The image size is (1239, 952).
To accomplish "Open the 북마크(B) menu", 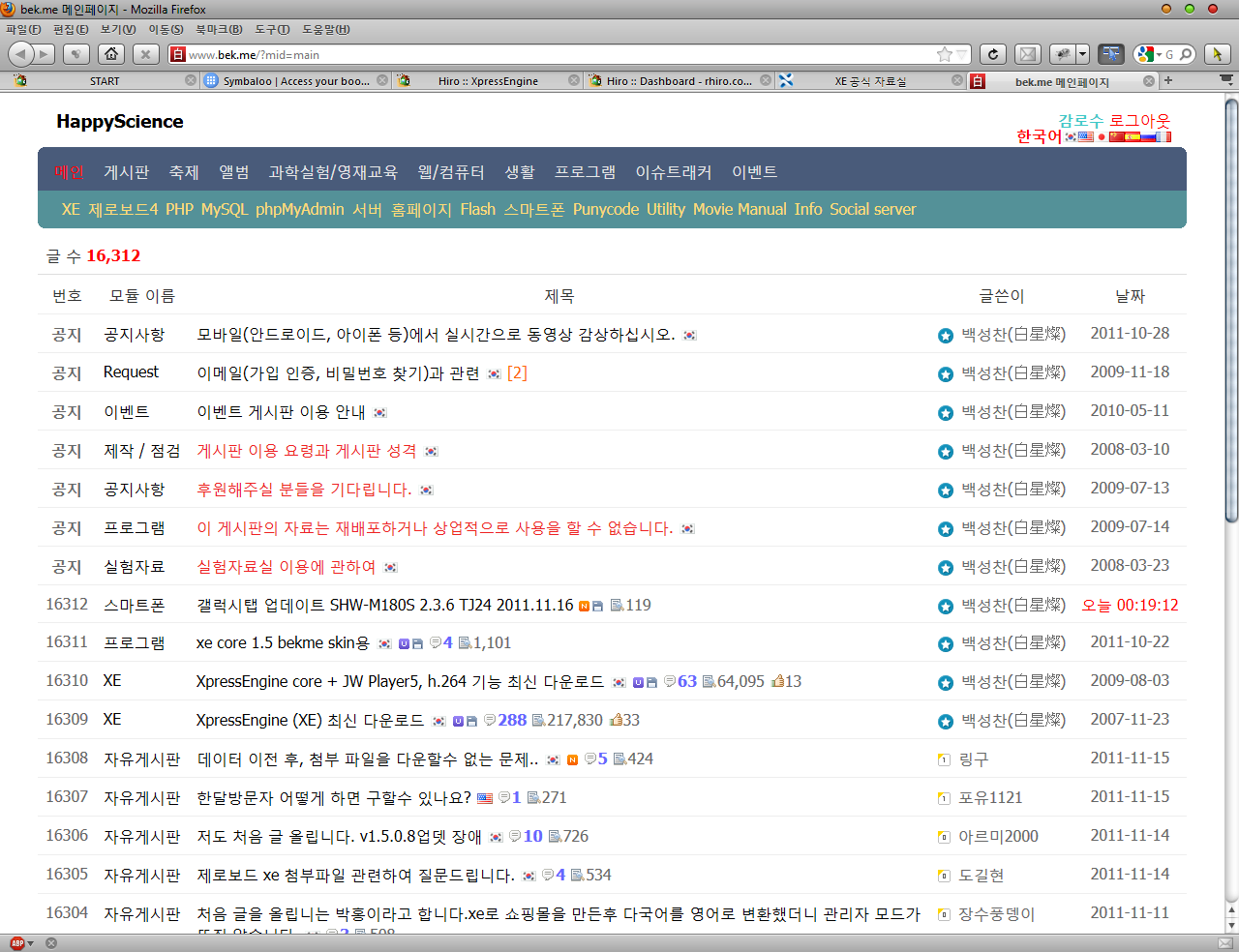I will coord(219,29).
